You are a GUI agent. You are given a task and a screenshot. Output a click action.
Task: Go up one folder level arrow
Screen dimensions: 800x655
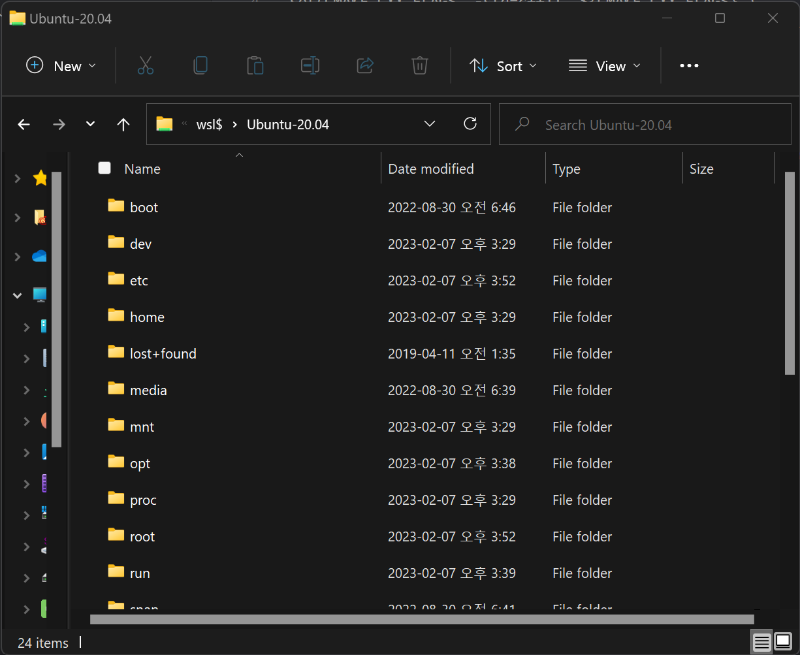123,124
